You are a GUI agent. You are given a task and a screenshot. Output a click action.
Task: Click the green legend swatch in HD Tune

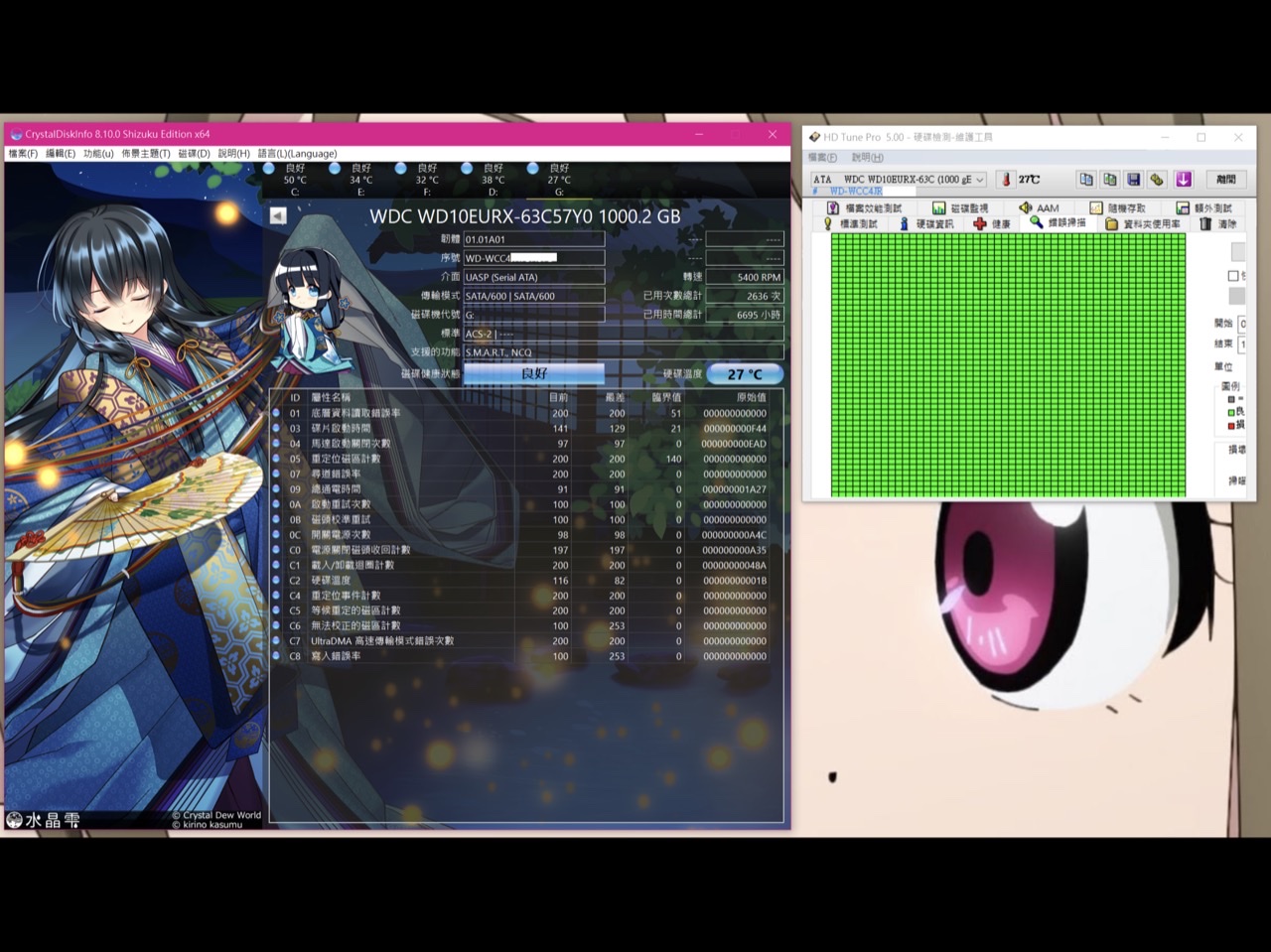point(1231,412)
